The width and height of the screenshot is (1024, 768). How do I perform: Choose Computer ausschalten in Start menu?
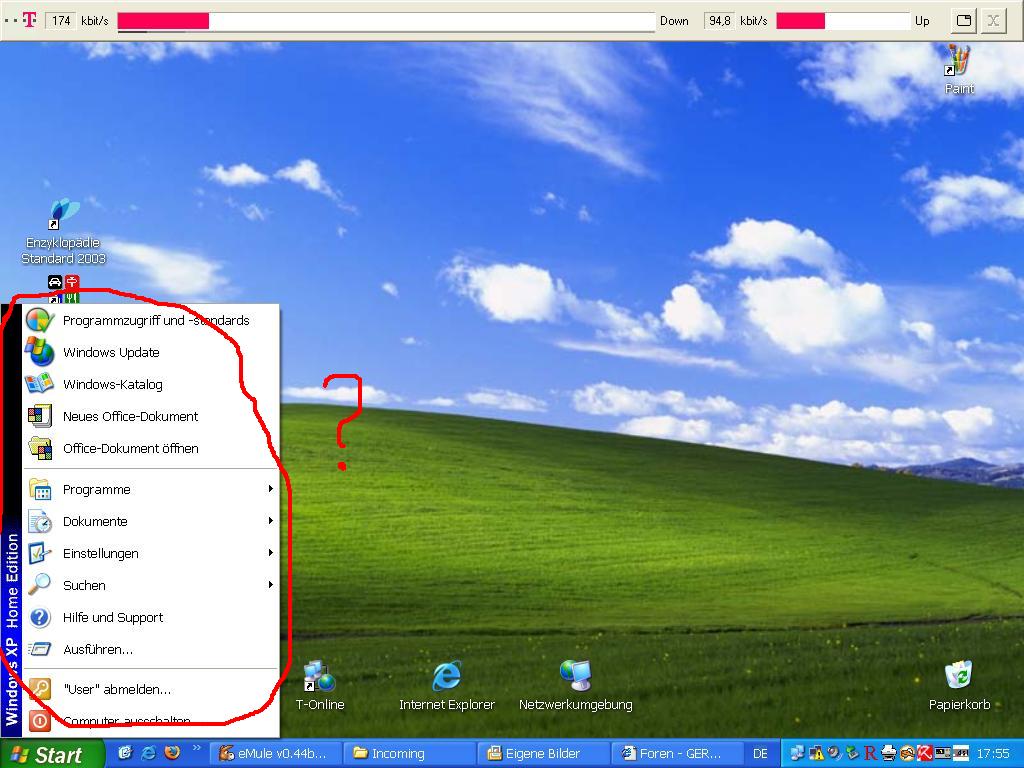coord(151,722)
